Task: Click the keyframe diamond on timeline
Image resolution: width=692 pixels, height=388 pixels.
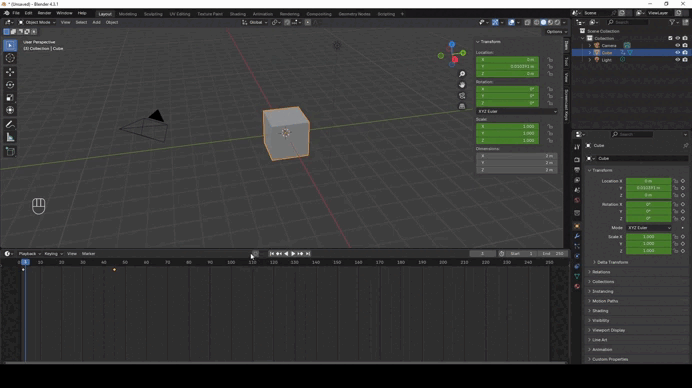Action: coord(114,269)
